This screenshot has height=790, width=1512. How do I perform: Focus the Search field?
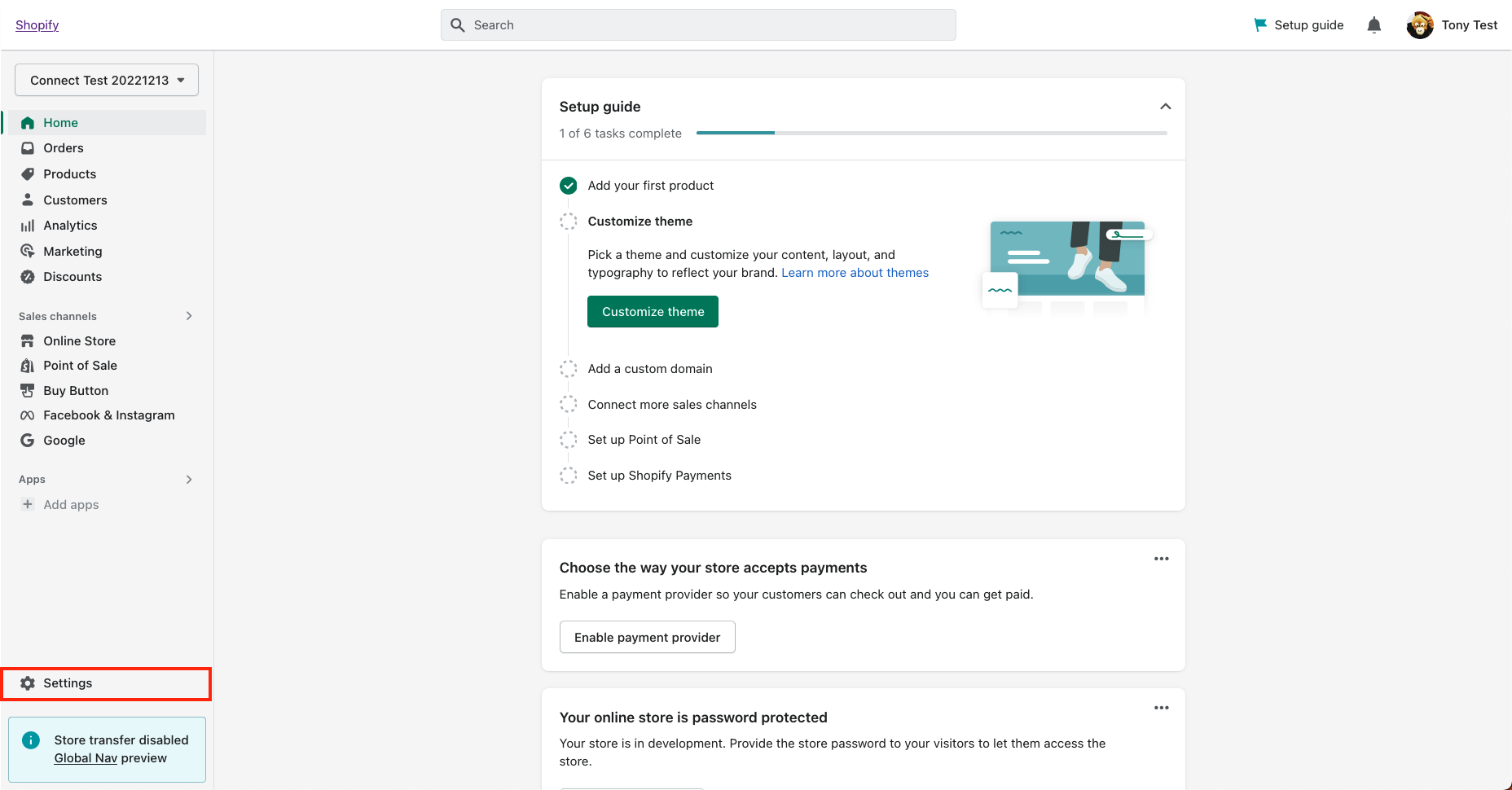point(698,25)
